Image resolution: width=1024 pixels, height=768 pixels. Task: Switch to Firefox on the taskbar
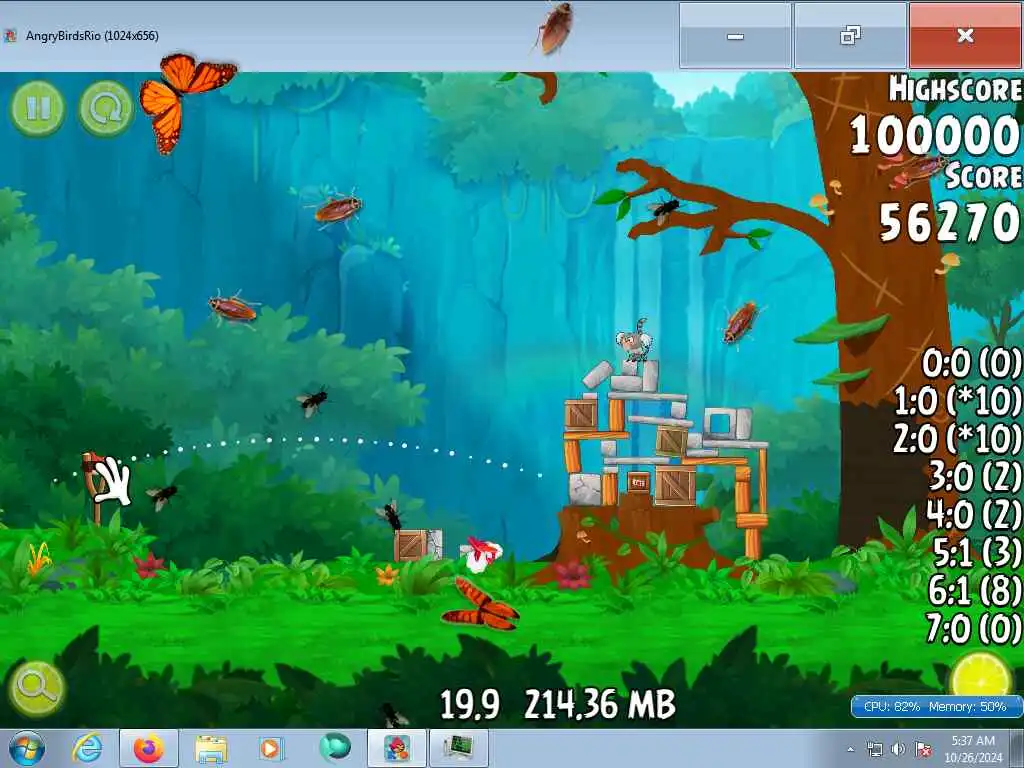[149, 748]
